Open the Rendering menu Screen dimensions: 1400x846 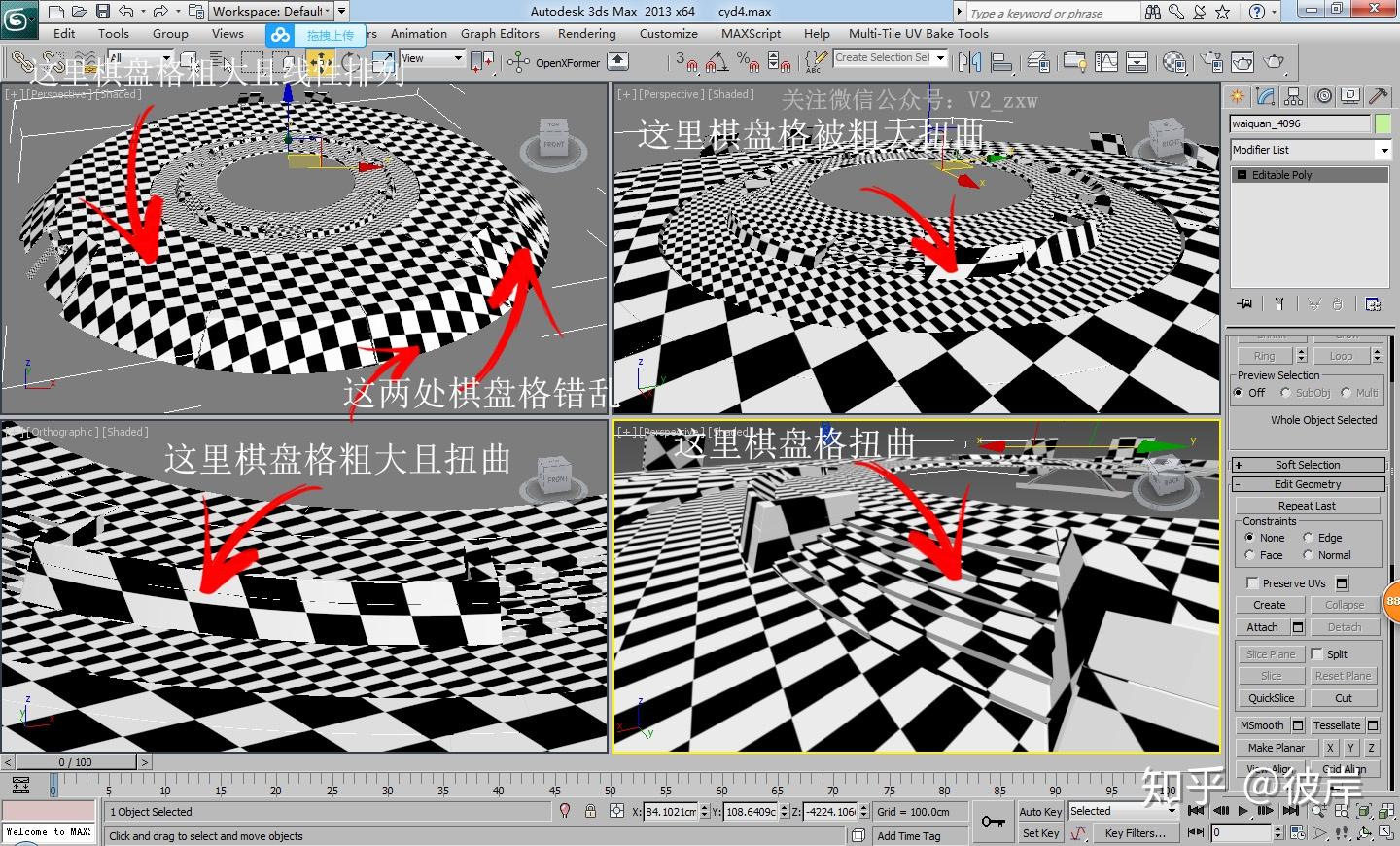pyautogui.click(x=587, y=34)
